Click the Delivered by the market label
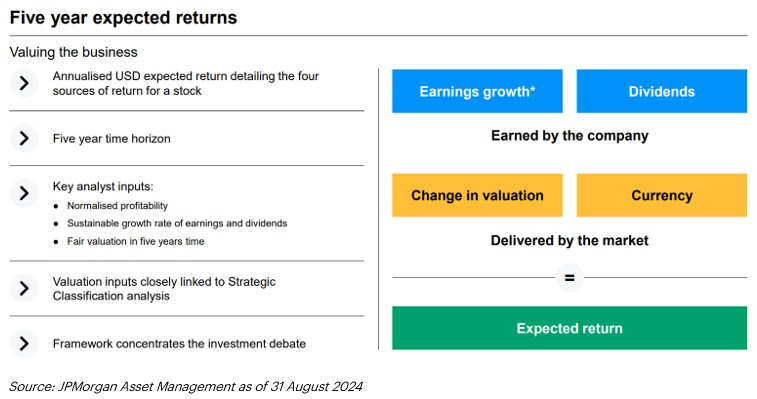Screen dimensions: 757x399 coord(570,240)
